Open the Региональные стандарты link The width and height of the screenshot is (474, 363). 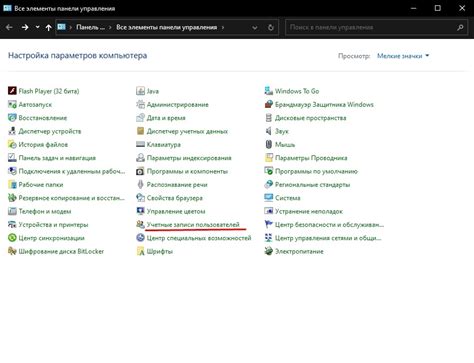click(312, 185)
